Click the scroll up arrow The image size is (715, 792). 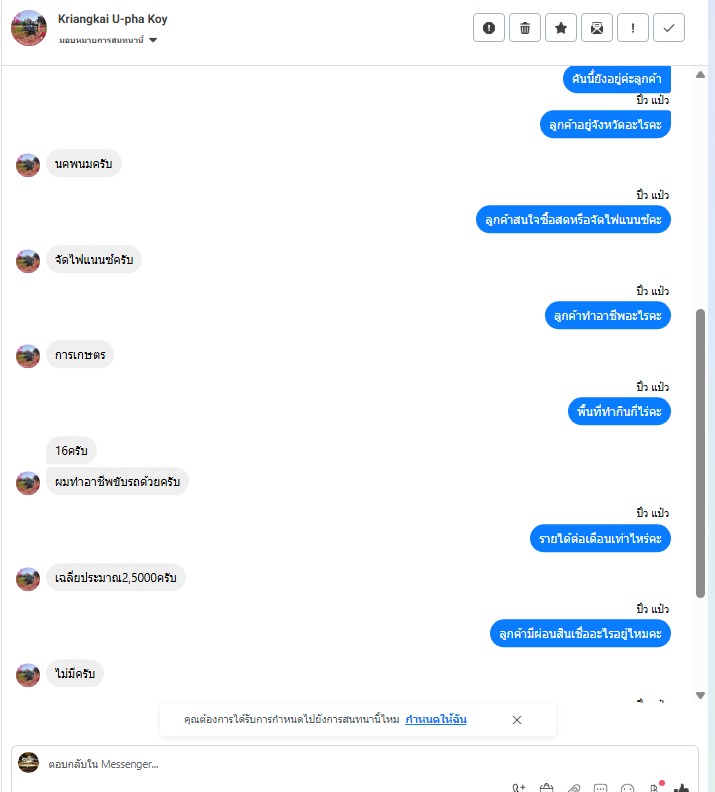click(700, 75)
